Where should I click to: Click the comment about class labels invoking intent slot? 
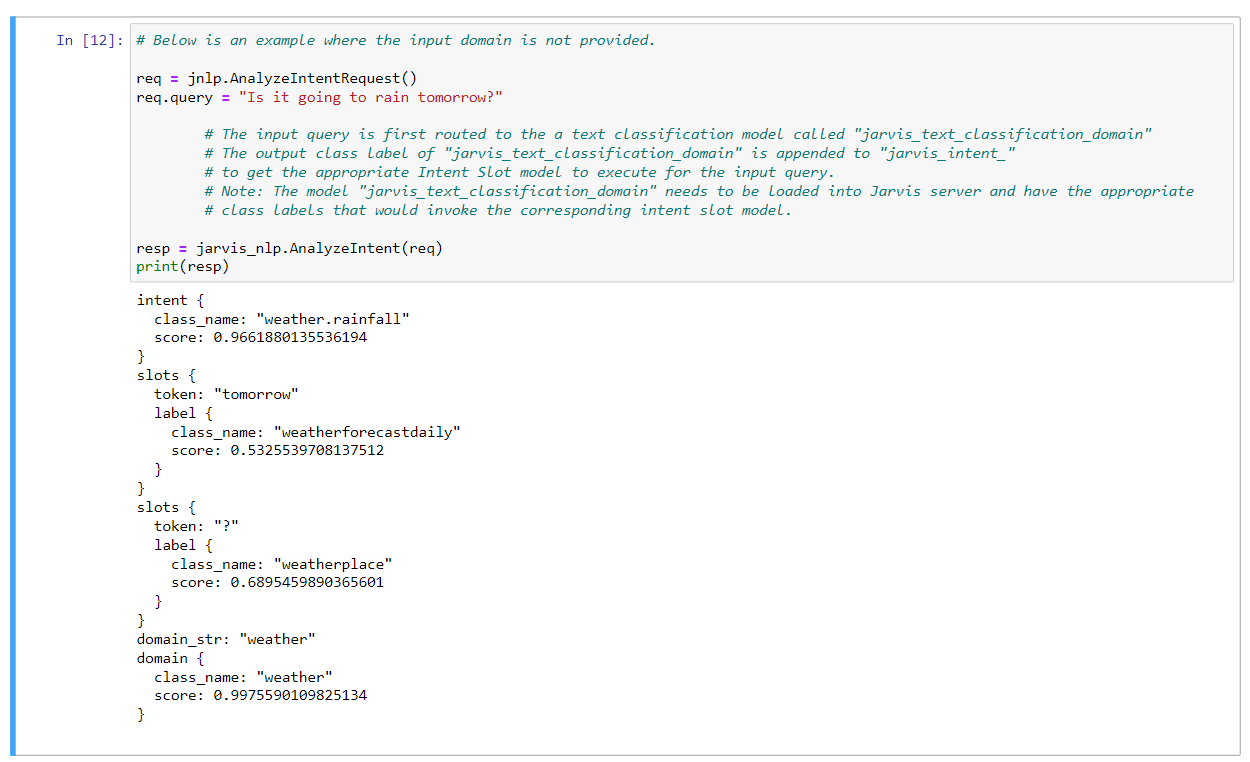point(498,210)
